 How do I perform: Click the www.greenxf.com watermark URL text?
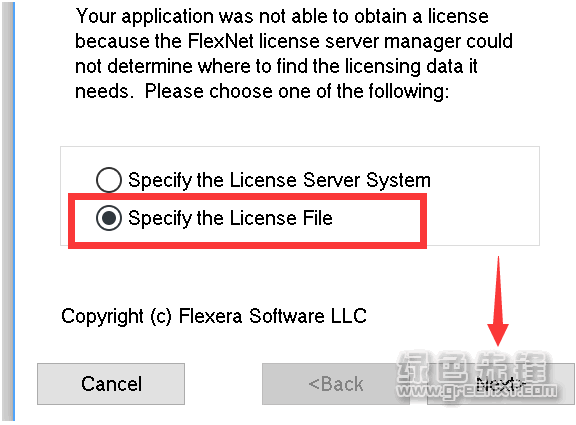pos(478,392)
